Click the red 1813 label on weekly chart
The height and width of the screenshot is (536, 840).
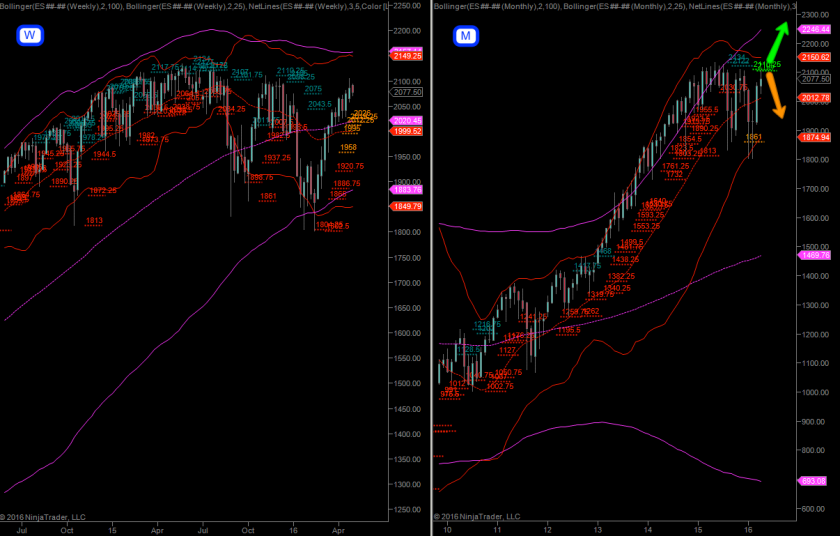pyautogui.click(x=94, y=221)
